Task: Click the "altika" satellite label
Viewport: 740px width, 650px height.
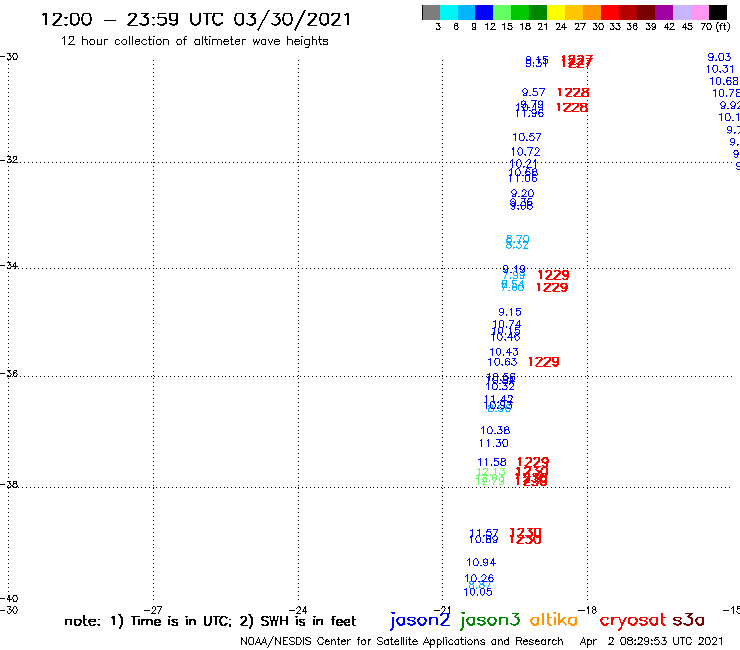Action: tap(554, 619)
